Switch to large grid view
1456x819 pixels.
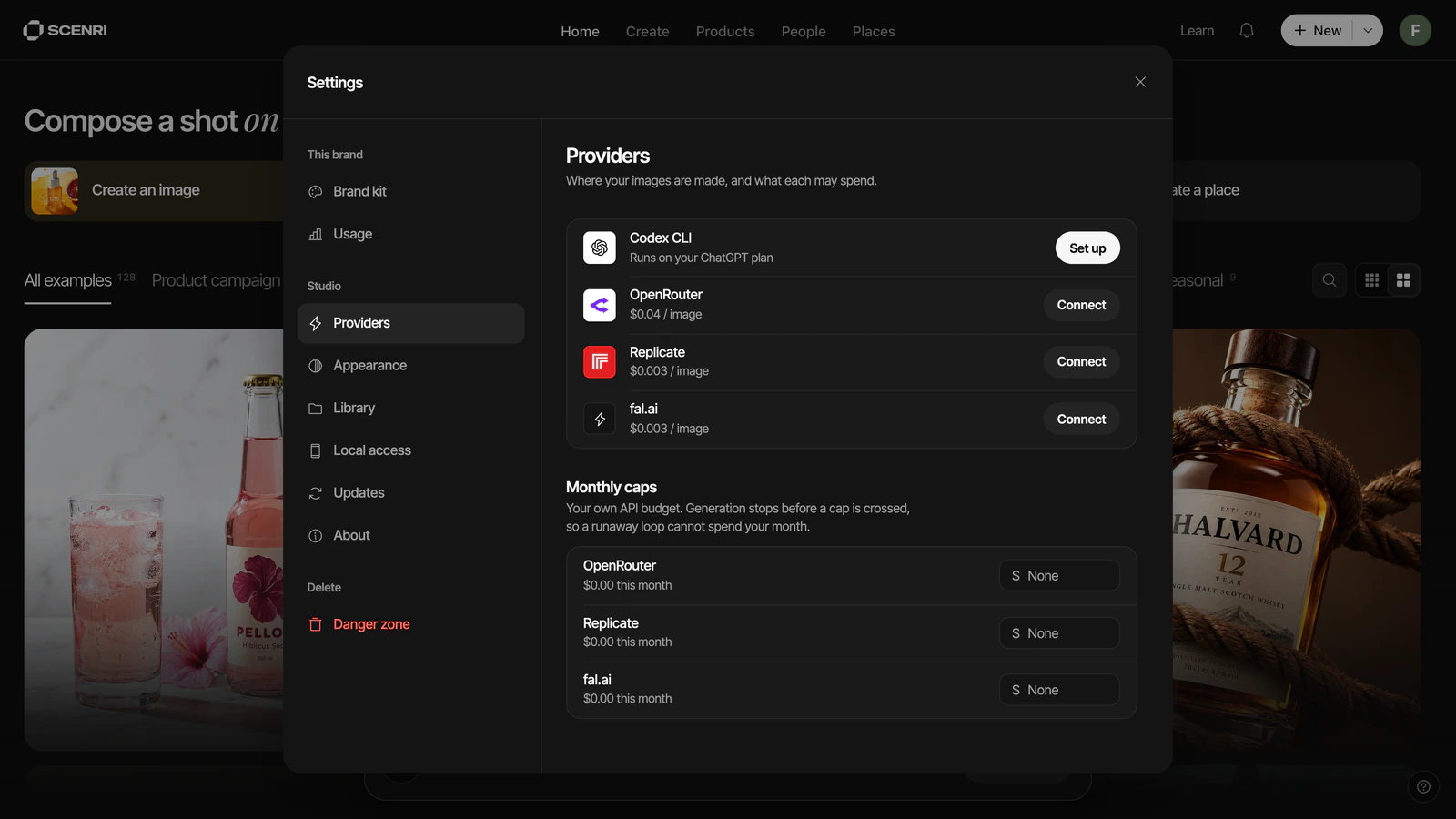pyautogui.click(x=1403, y=280)
